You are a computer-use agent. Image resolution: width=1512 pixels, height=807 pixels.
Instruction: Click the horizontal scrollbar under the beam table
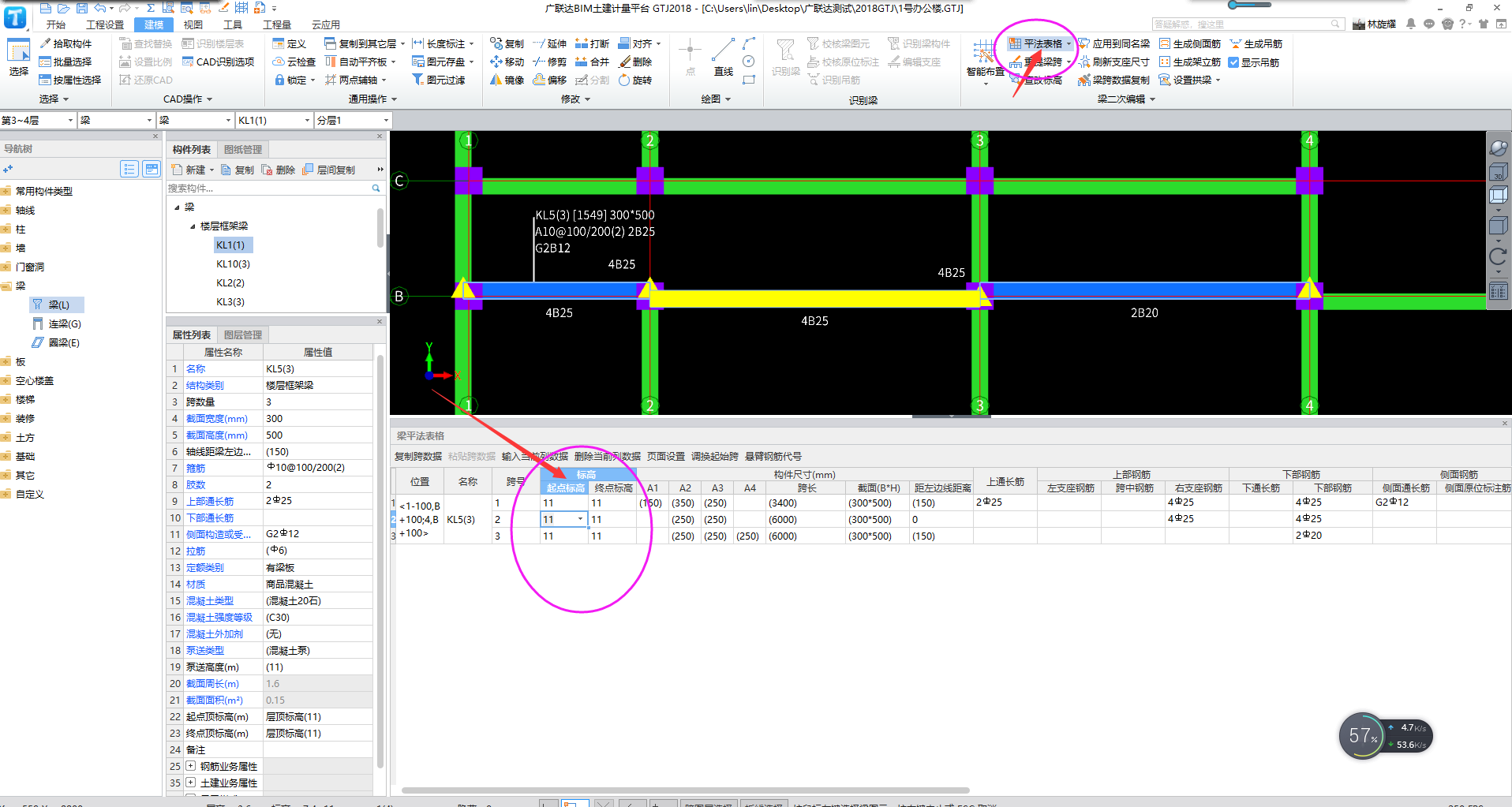tap(685, 790)
